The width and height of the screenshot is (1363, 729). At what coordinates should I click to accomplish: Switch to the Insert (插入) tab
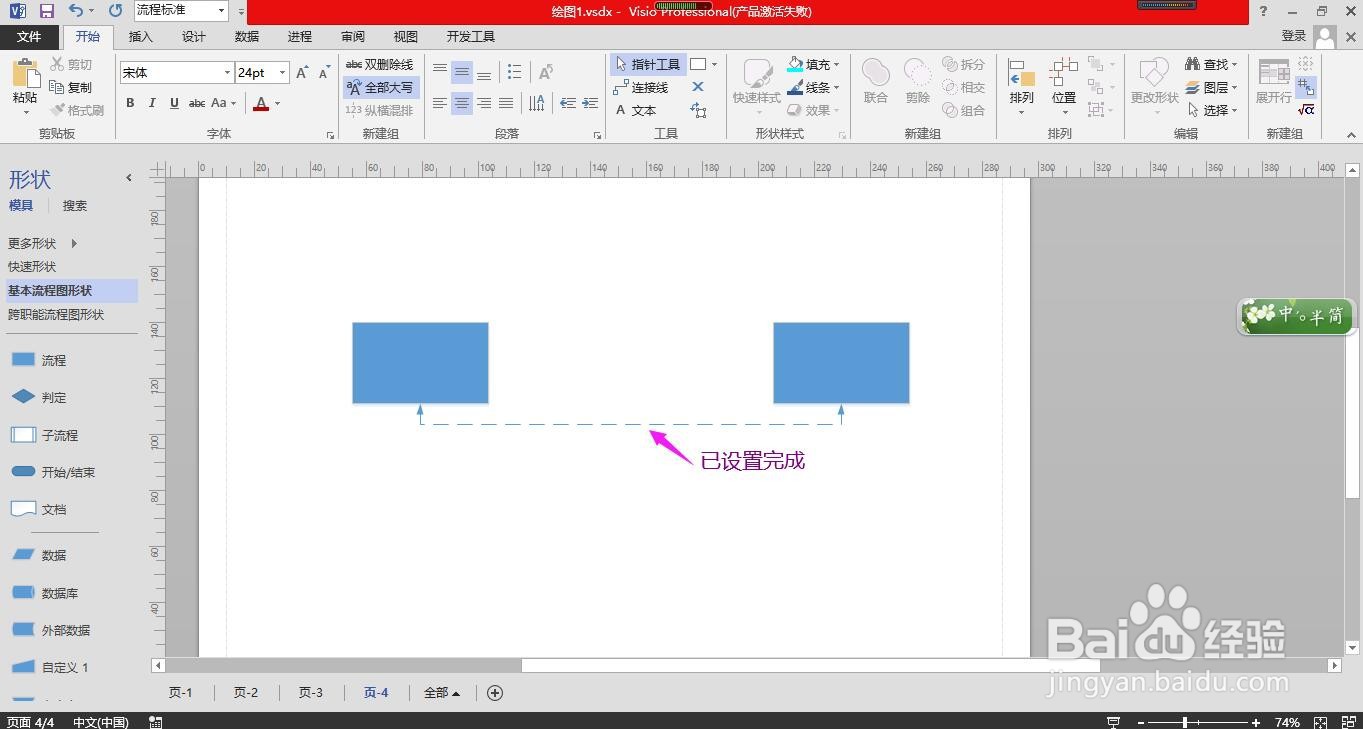click(141, 36)
